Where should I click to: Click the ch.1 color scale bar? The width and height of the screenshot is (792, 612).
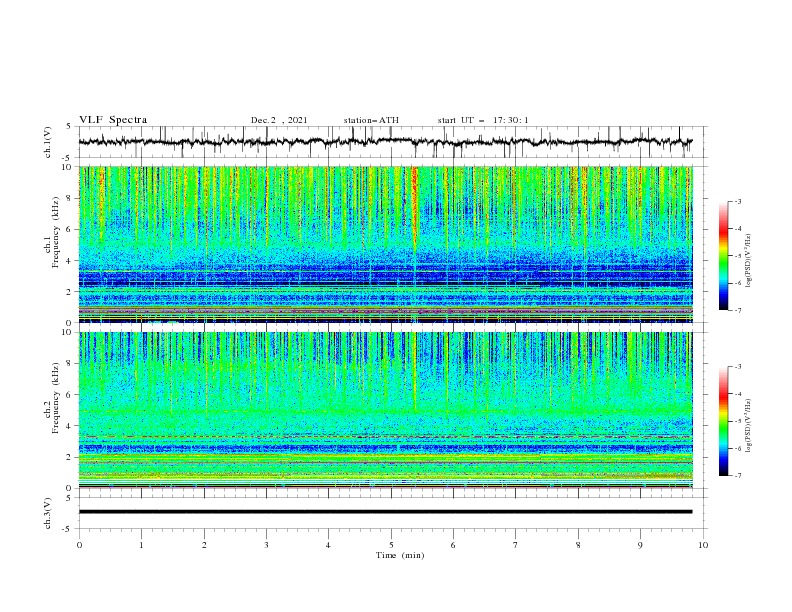pyautogui.click(x=723, y=256)
